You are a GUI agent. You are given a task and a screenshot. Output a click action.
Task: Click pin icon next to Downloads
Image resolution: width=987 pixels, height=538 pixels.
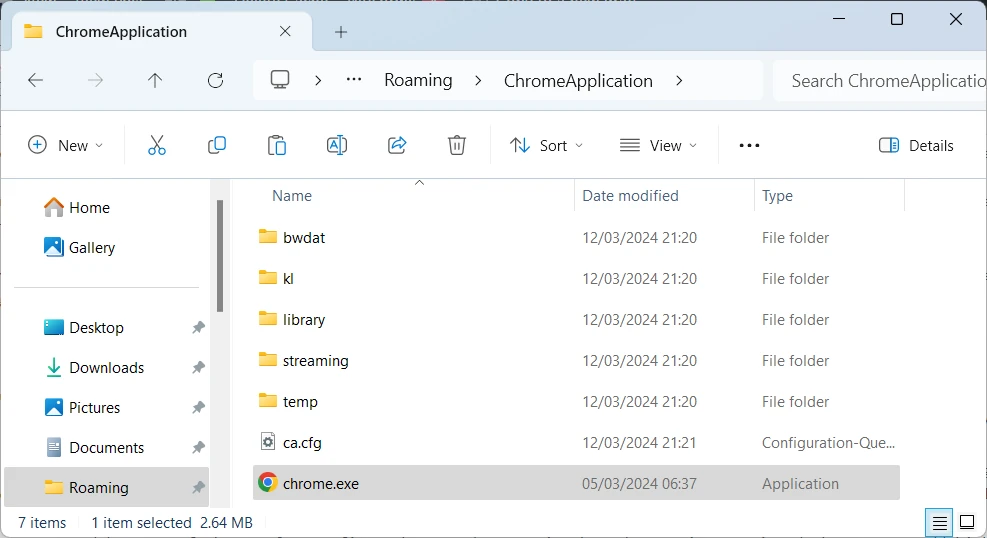(x=198, y=367)
